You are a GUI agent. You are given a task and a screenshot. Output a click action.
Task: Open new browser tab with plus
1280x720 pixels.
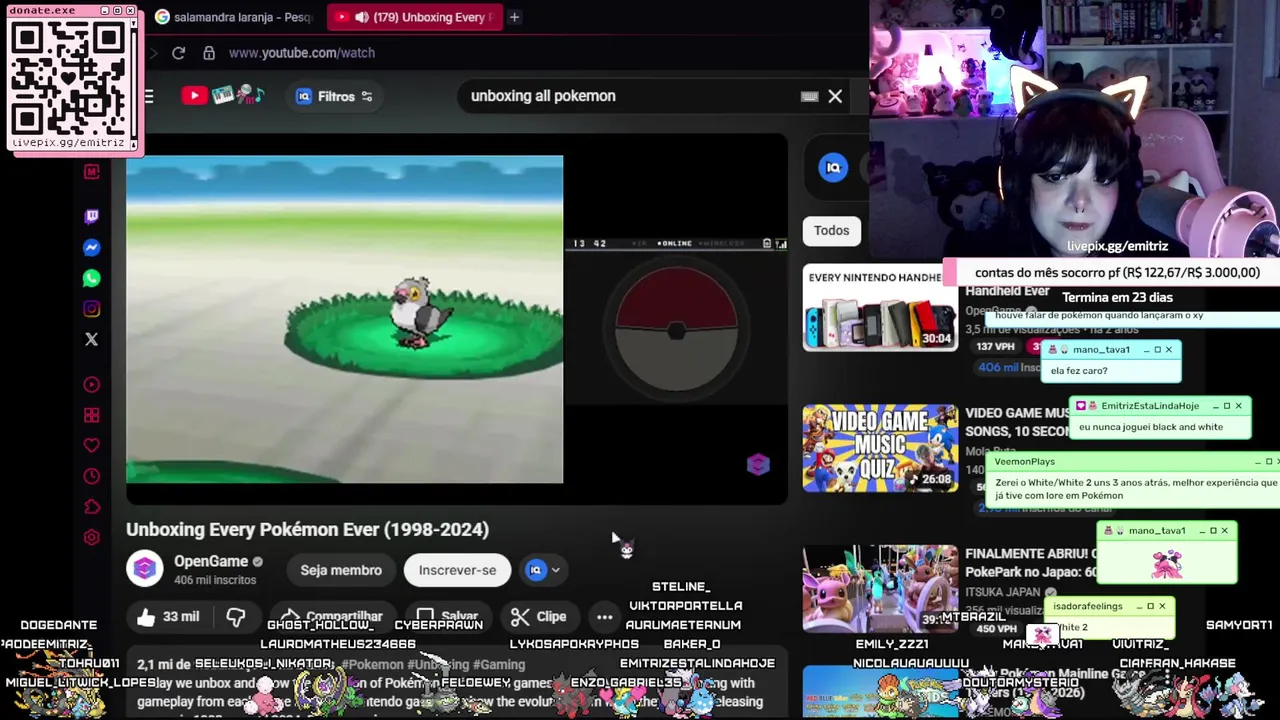click(x=514, y=17)
